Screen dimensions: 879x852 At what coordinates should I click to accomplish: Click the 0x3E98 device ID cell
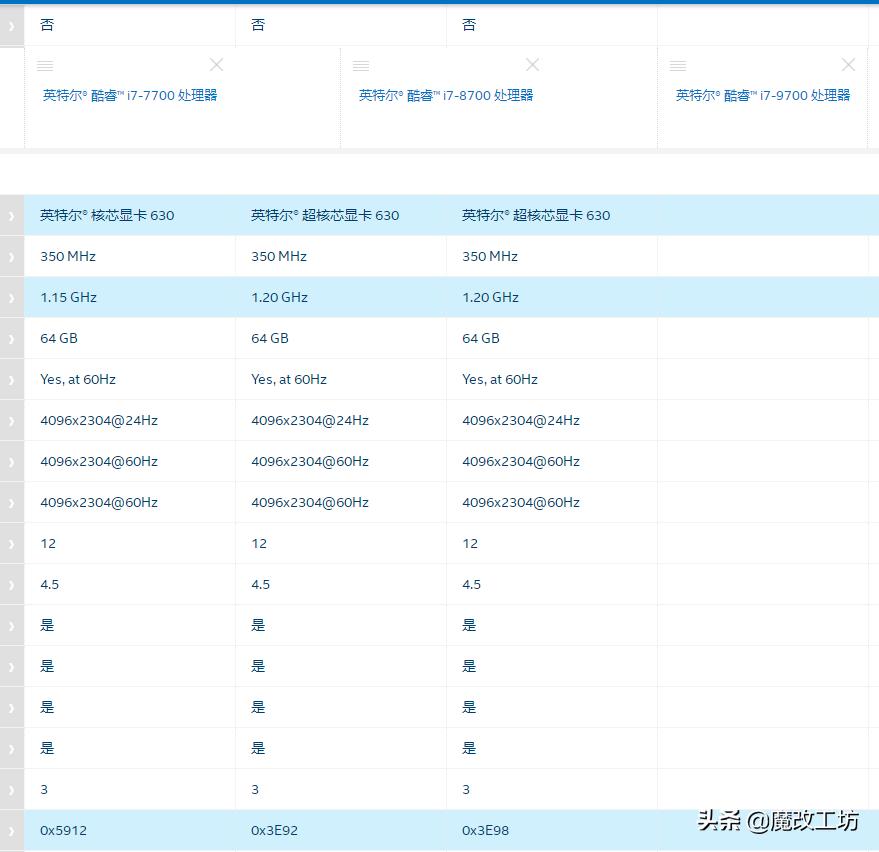pos(486,830)
